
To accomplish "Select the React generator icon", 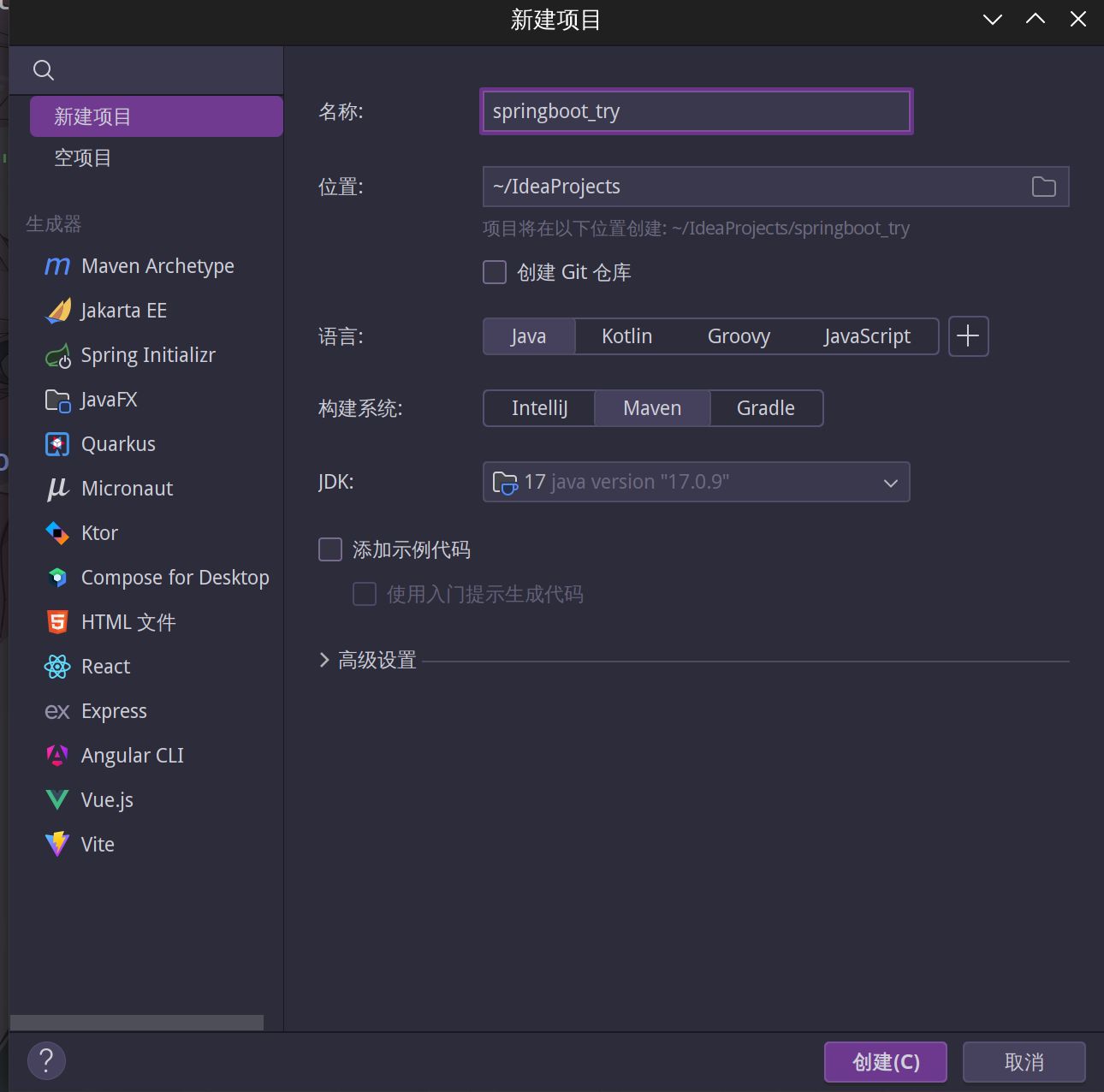I will [x=57, y=667].
